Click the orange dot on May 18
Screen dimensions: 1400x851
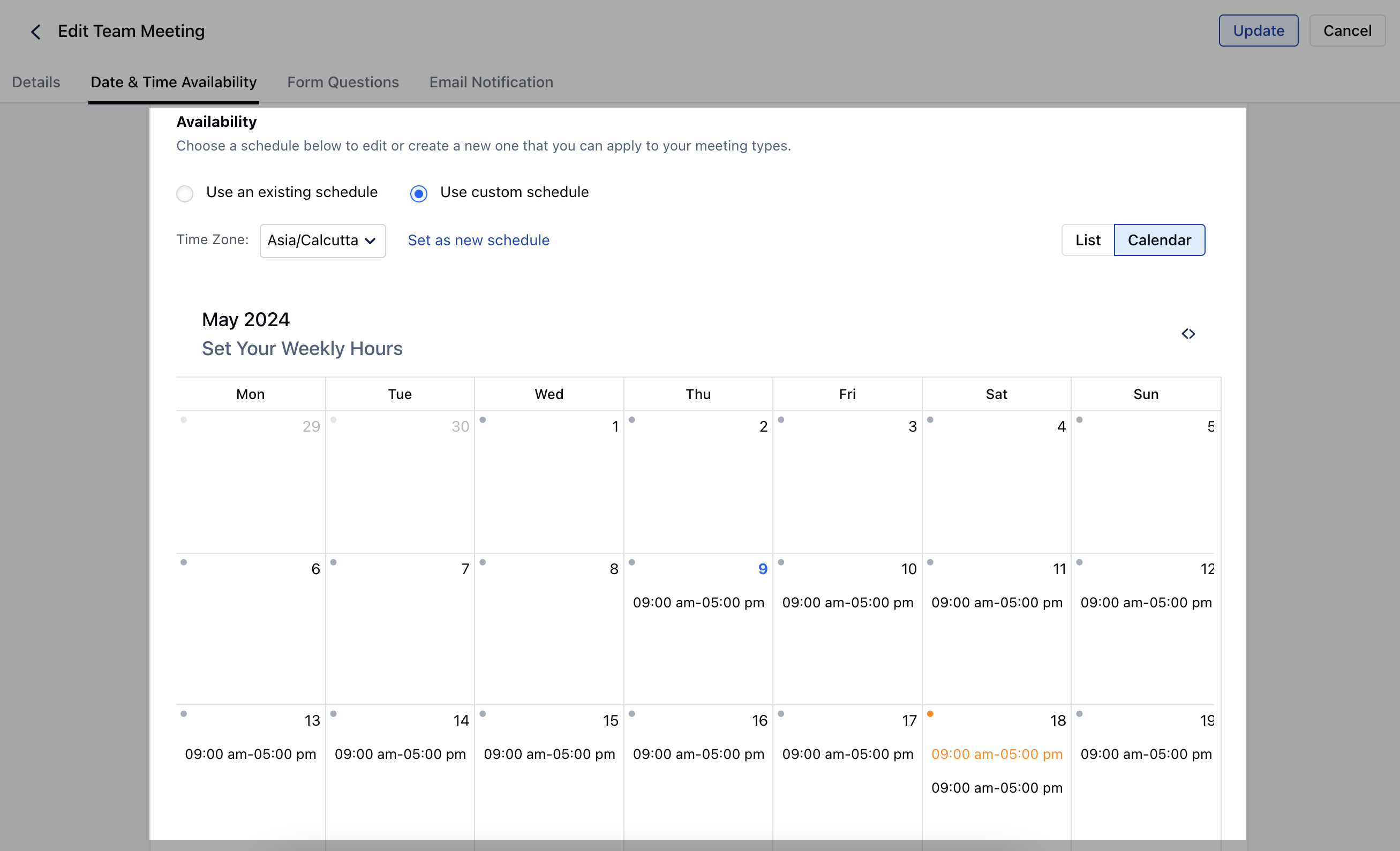pyautogui.click(x=930, y=713)
